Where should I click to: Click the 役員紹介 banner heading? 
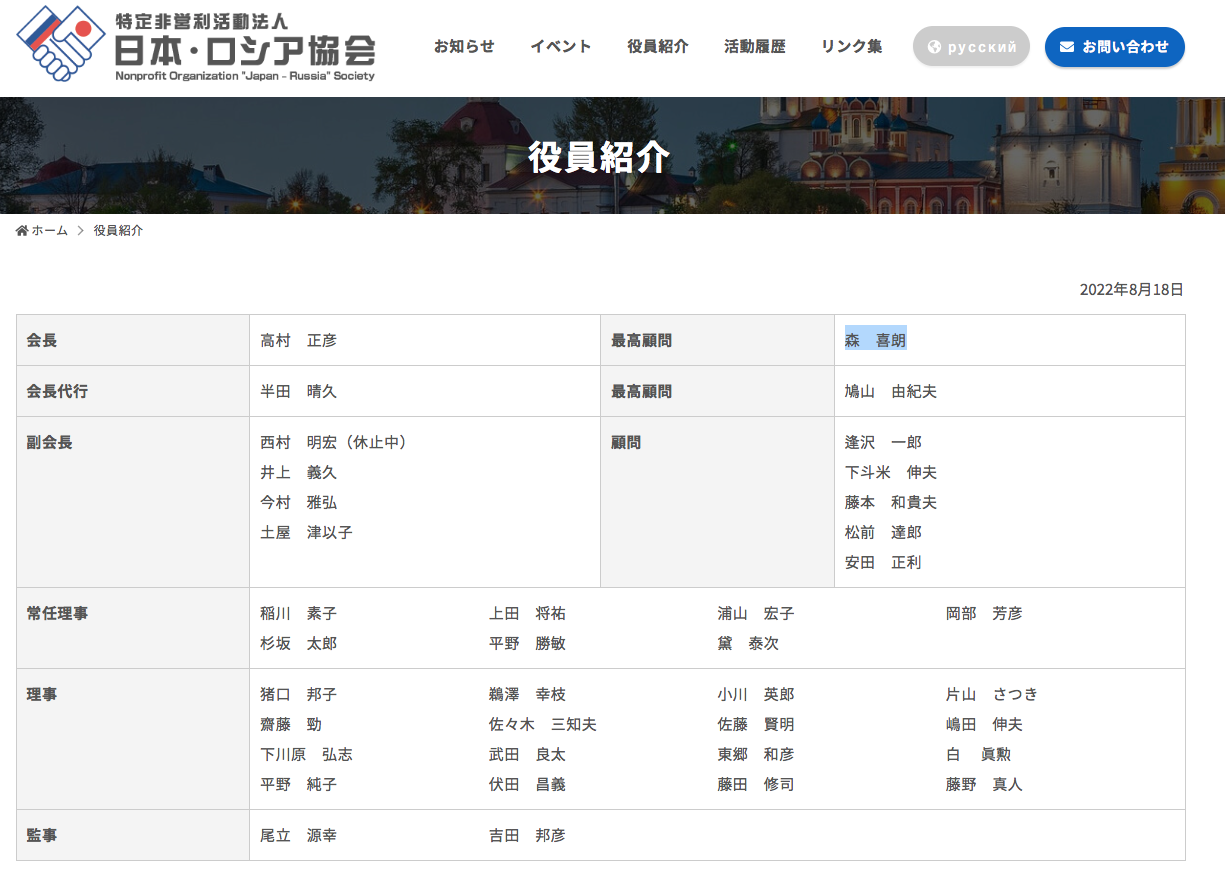click(x=599, y=157)
